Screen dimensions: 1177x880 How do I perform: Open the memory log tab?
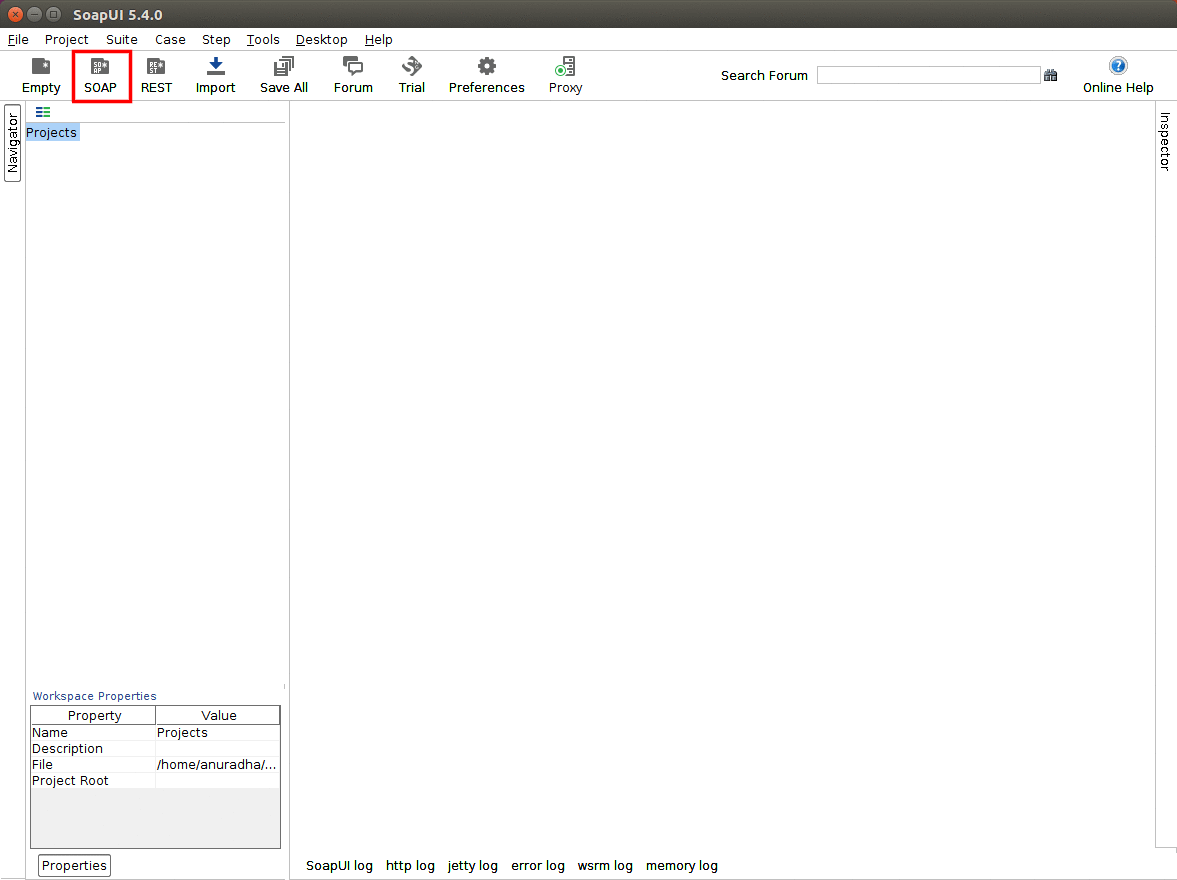(x=682, y=866)
